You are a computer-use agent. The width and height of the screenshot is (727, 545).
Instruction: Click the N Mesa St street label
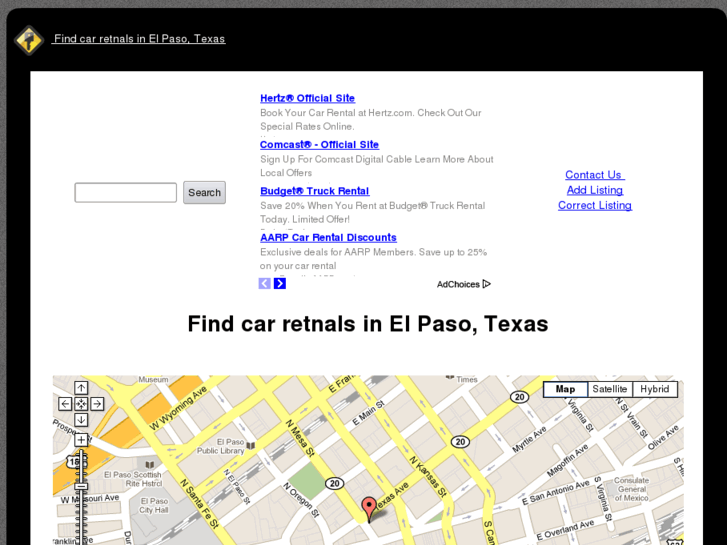[300, 438]
